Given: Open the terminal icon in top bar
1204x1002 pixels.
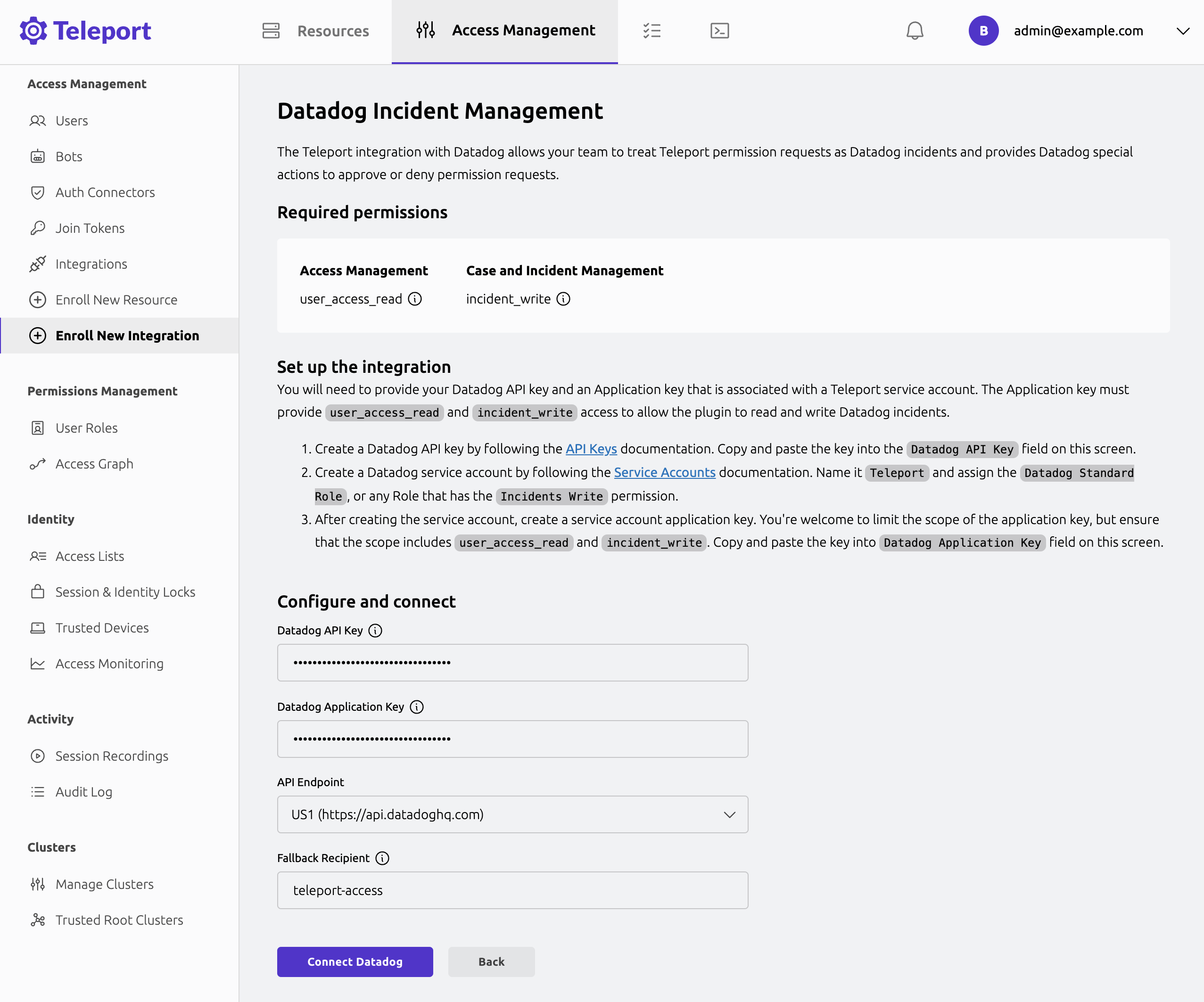Looking at the screenshot, I should pos(720,31).
